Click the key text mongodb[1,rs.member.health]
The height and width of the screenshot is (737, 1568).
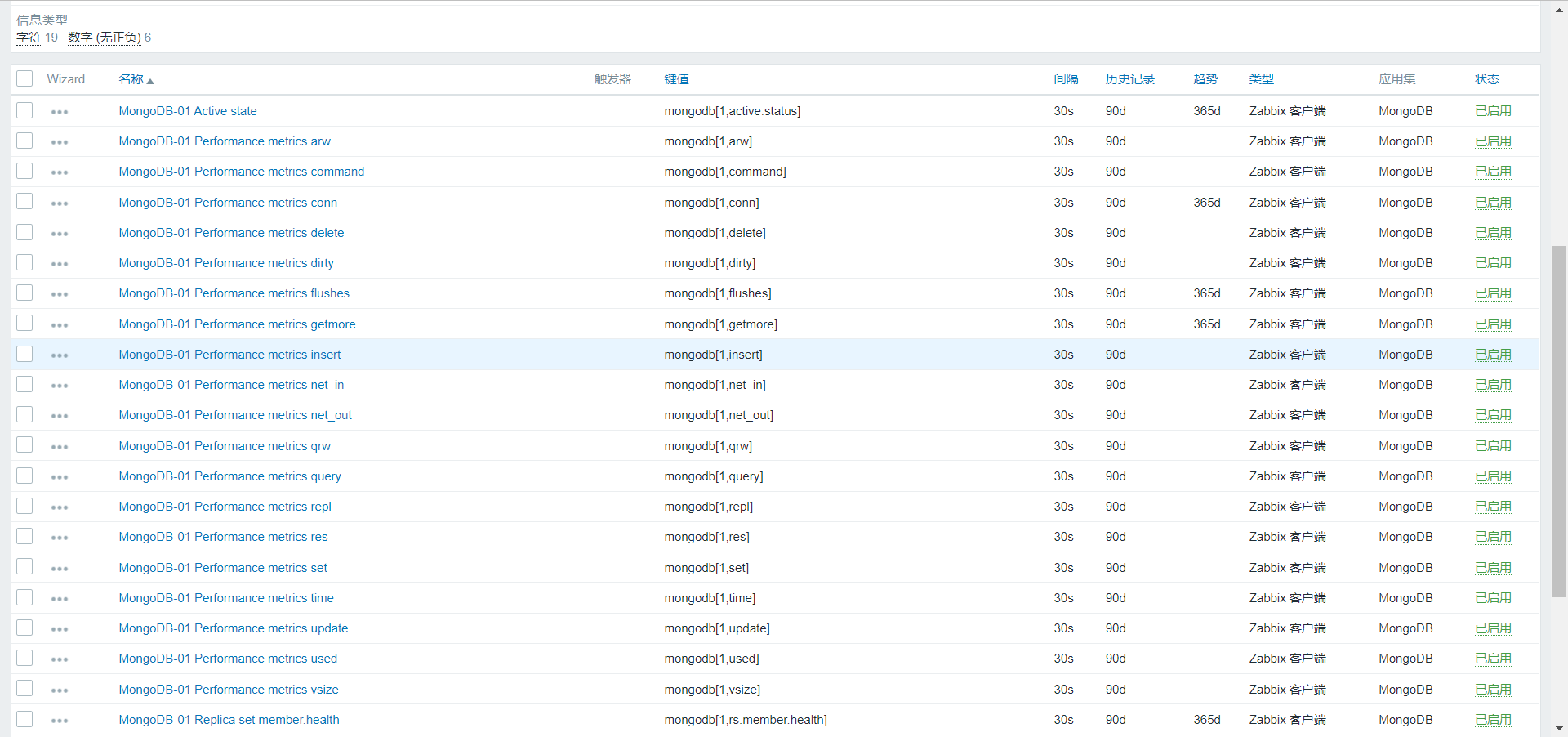746,720
